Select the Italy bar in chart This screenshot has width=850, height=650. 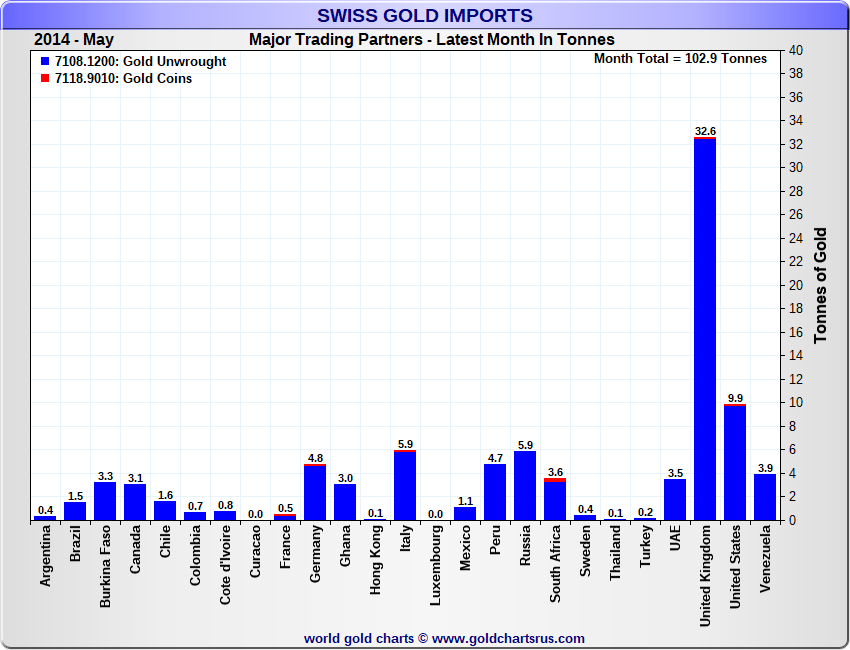[405, 486]
